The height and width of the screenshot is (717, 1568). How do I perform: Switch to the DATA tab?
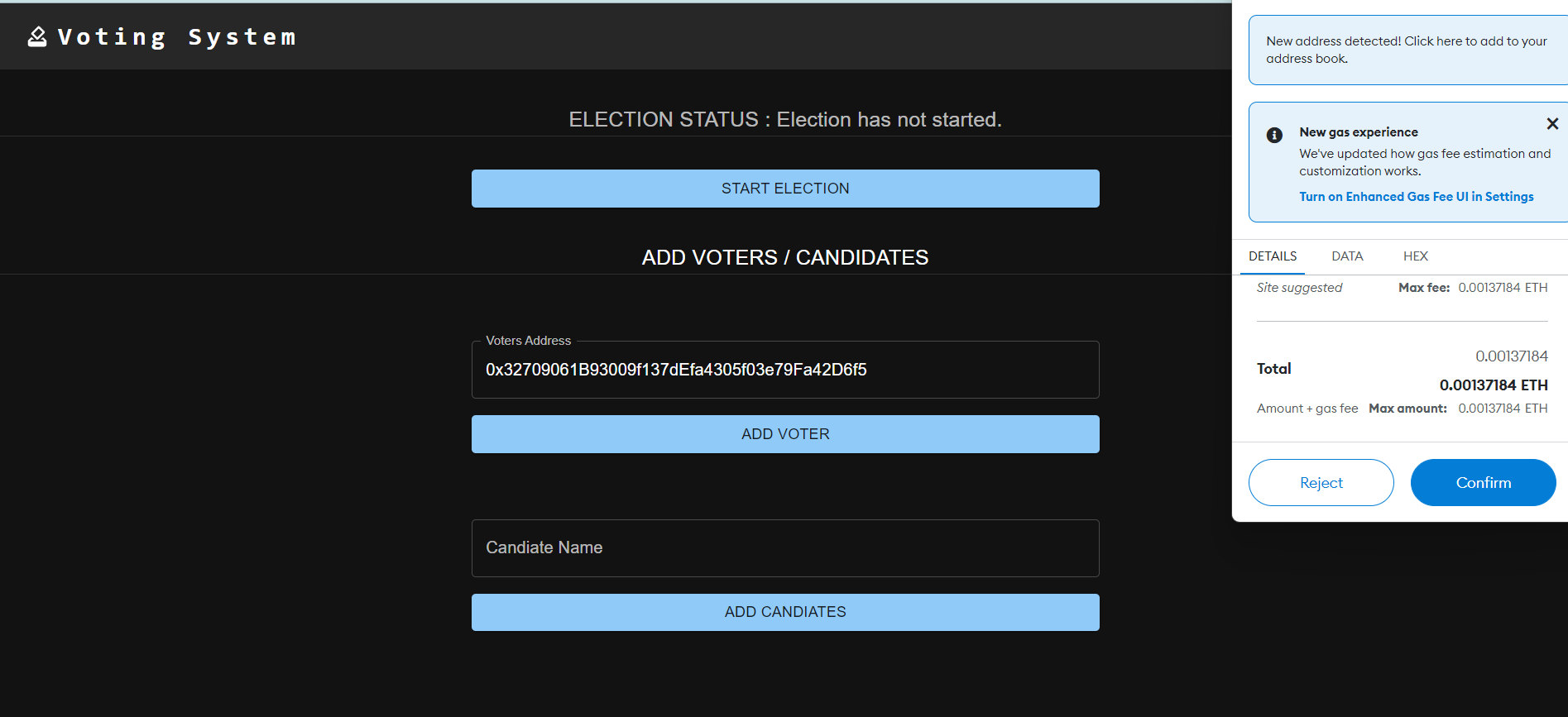click(x=1347, y=256)
